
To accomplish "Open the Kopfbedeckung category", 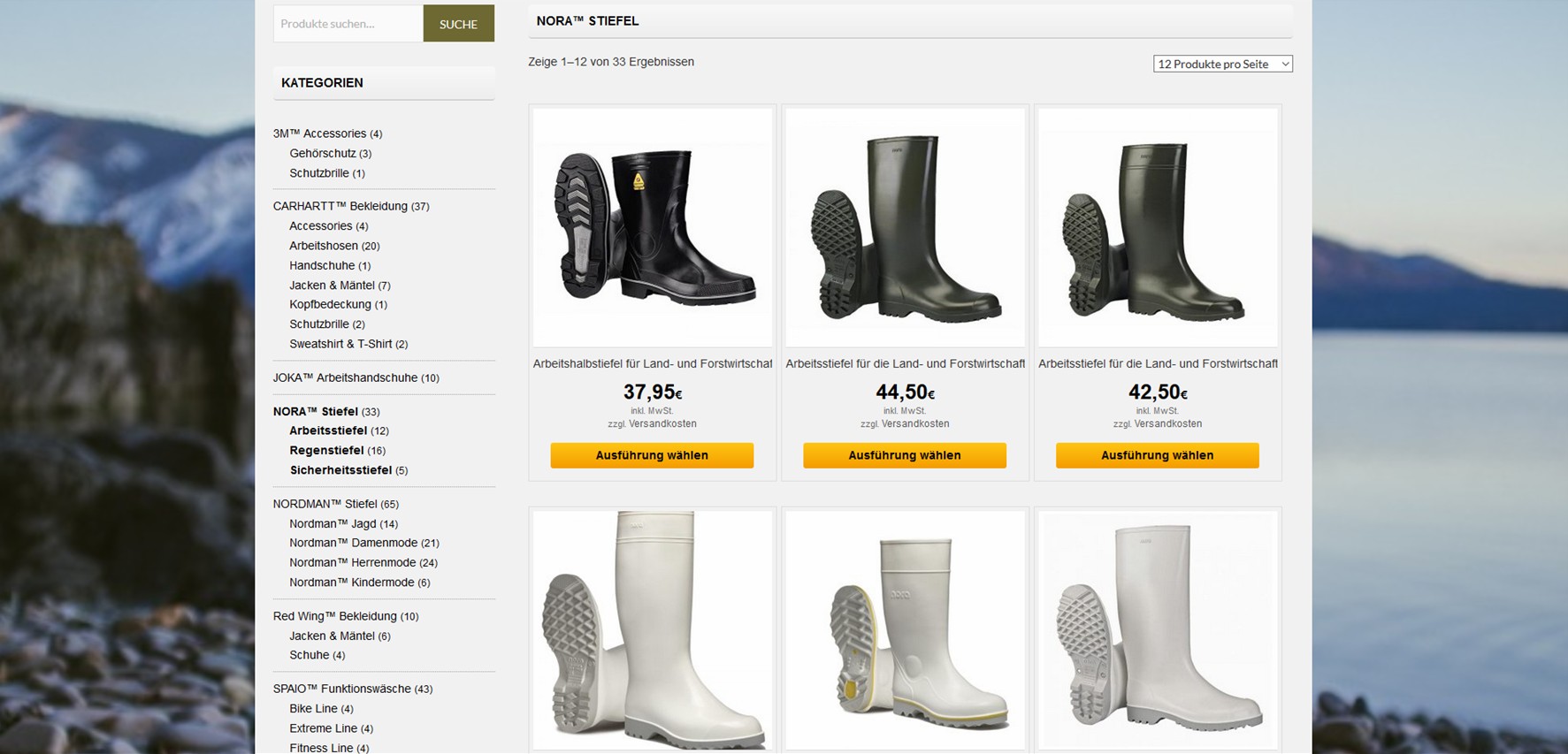I will click(330, 304).
